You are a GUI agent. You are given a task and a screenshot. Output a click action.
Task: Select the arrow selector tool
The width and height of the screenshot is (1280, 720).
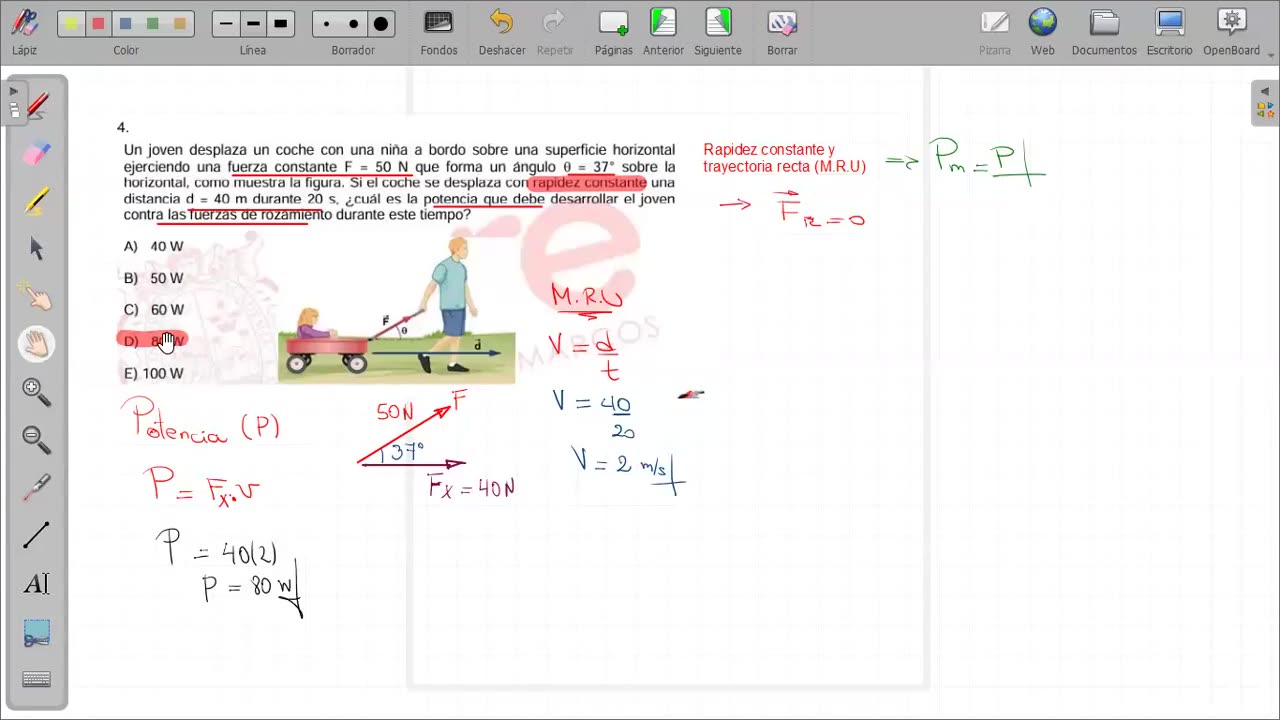(37, 249)
